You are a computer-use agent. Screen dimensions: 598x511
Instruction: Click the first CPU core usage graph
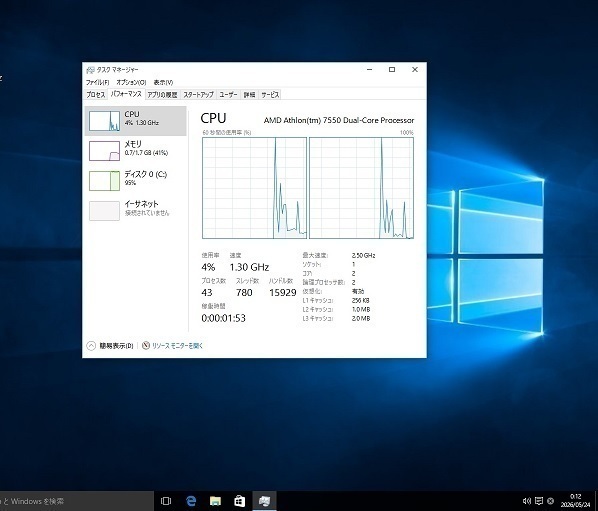tap(254, 188)
